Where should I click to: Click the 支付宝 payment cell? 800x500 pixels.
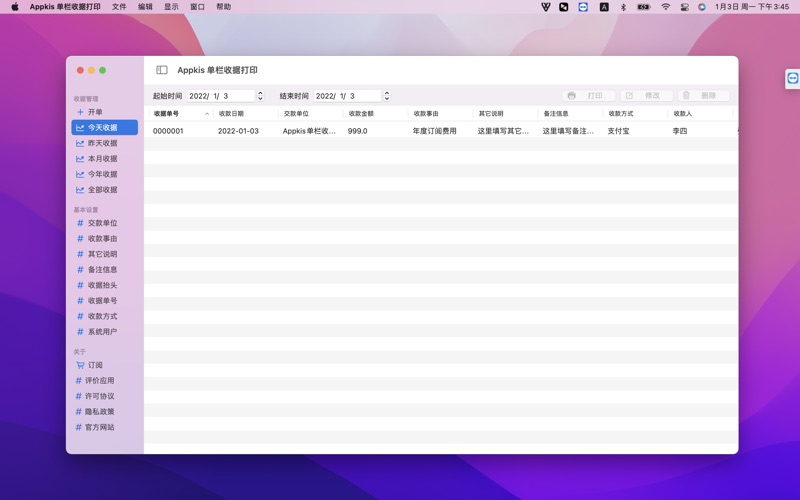coord(618,131)
